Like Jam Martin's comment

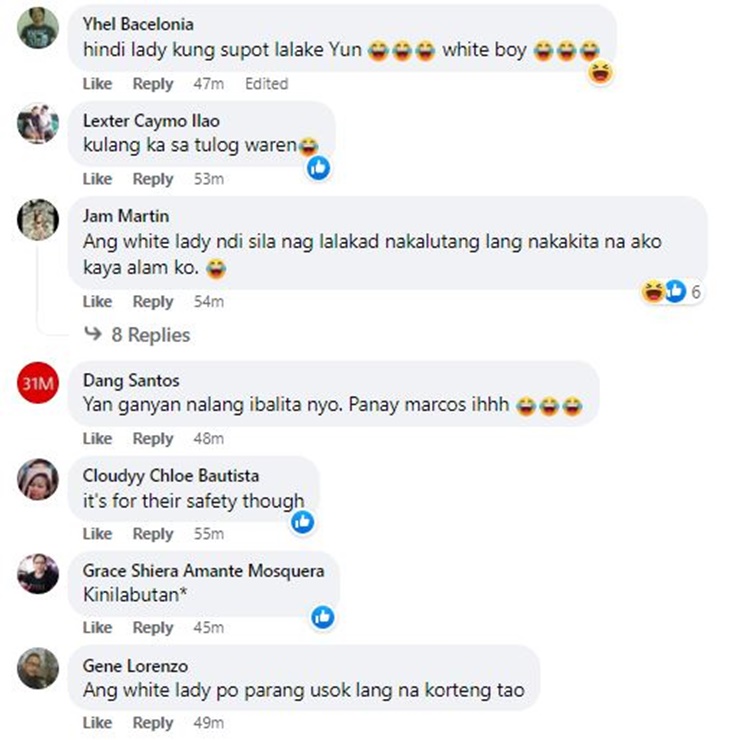[x=98, y=301]
